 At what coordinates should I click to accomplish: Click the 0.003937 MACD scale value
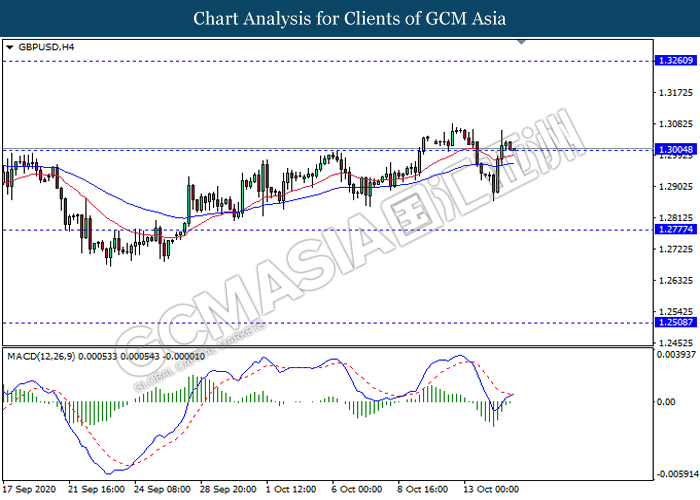[x=676, y=354]
